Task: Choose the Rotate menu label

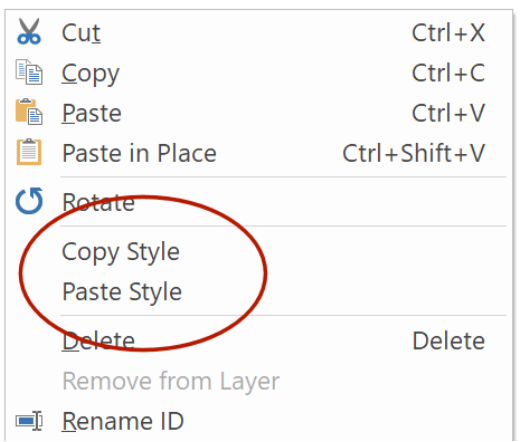Action: click(99, 202)
